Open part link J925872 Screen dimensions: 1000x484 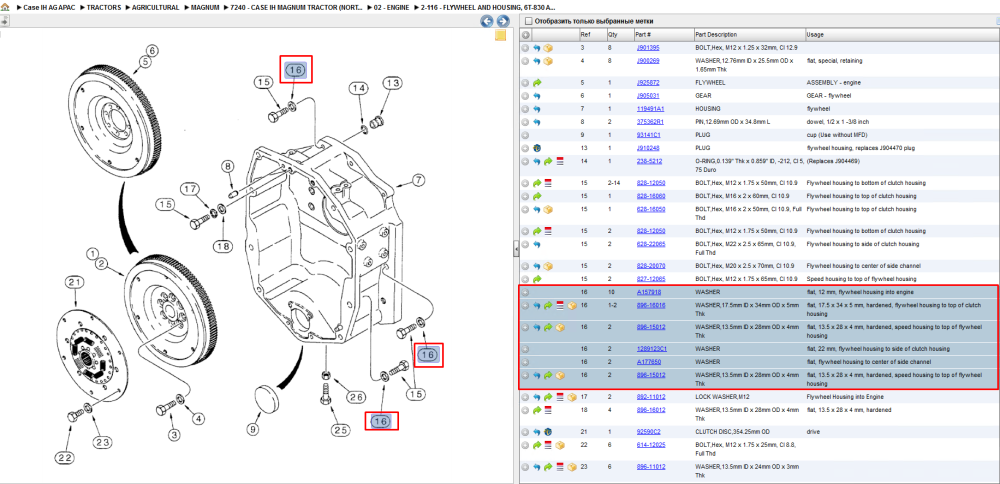647,82
